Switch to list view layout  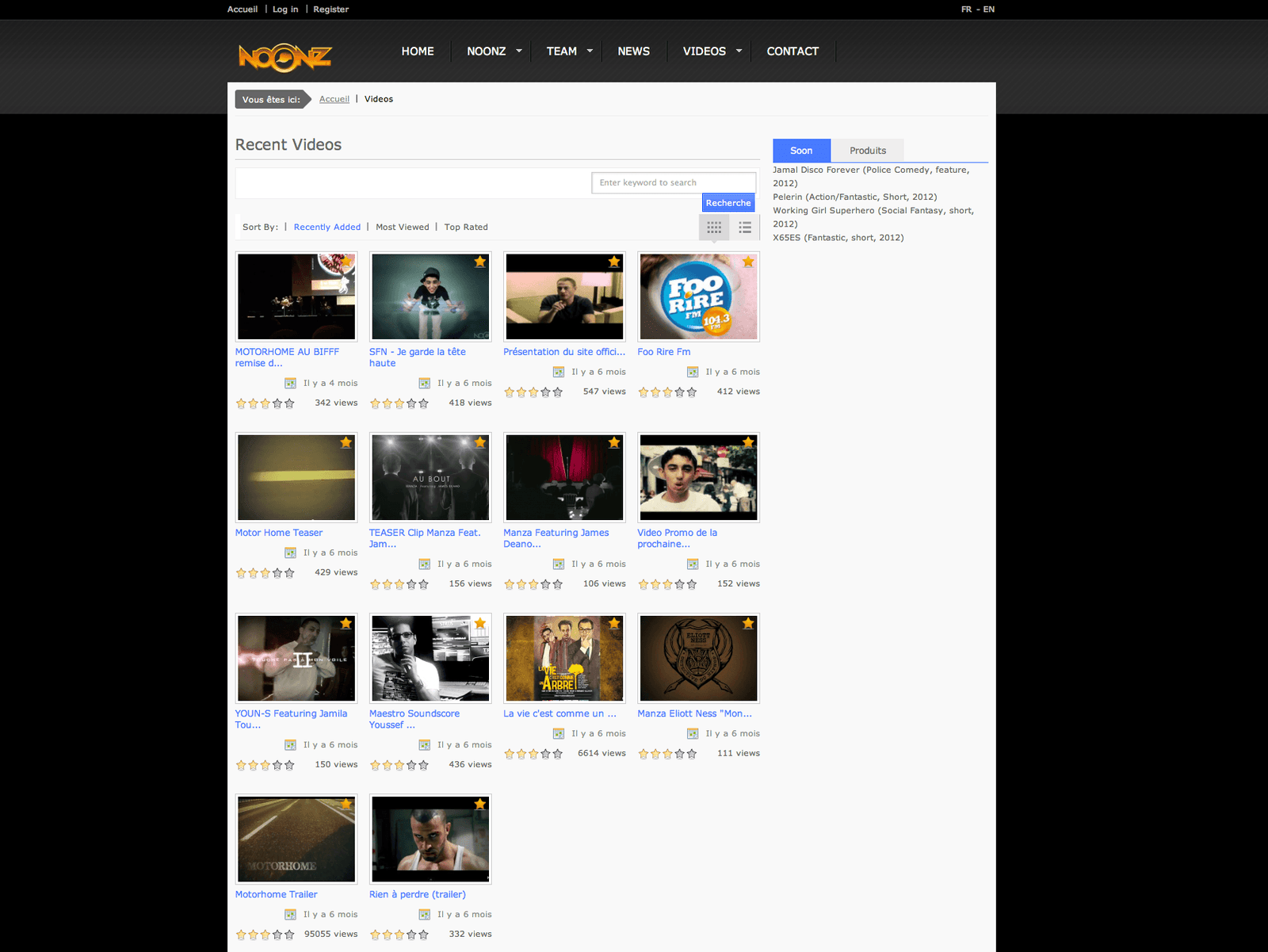point(745,227)
